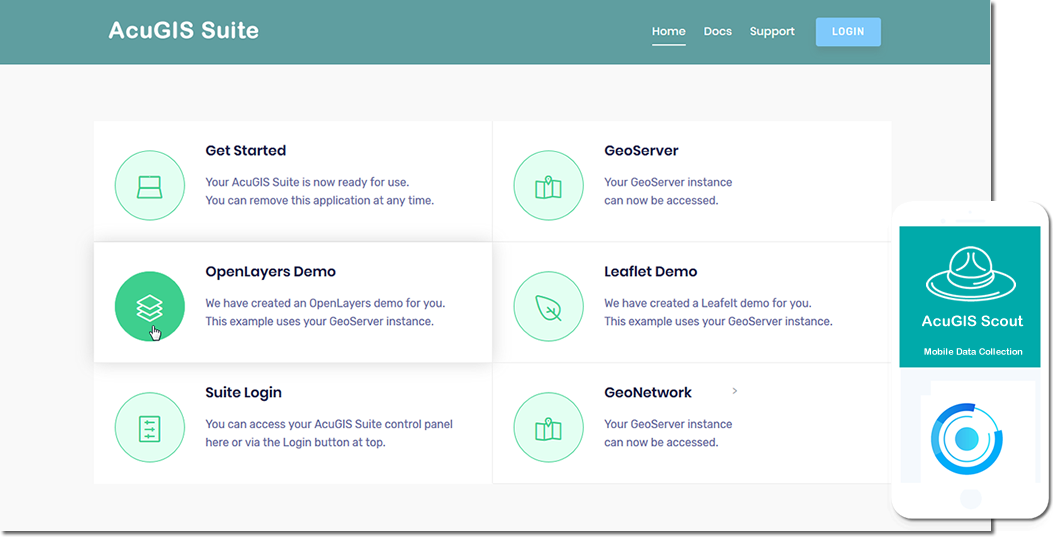Click 'Your AcuGIS Suite is now ready for use.' text
The width and height of the screenshot is (1054, 537).
(x=307, y=182)
